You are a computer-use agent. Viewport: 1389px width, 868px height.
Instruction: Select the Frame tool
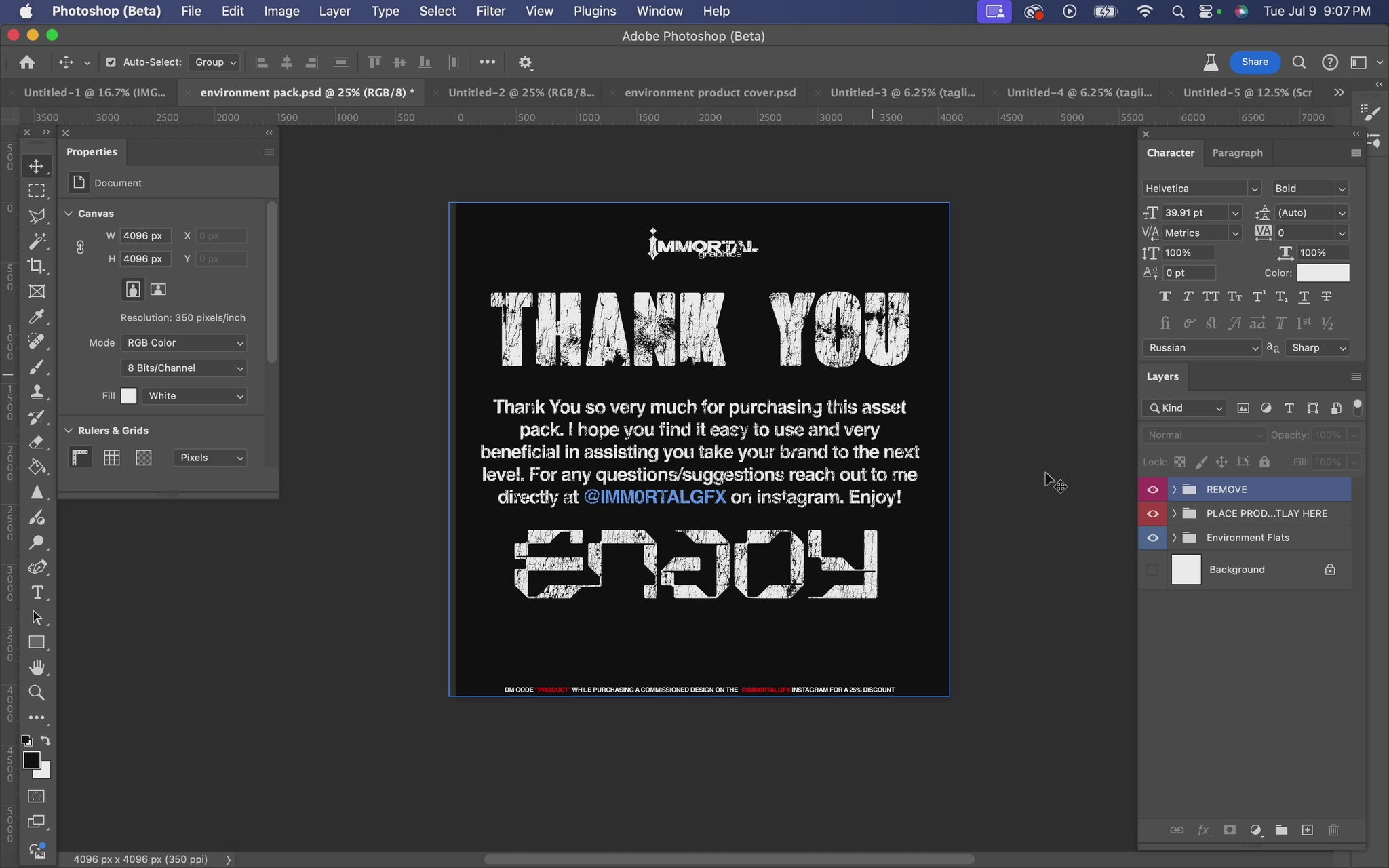pos(37,292)
